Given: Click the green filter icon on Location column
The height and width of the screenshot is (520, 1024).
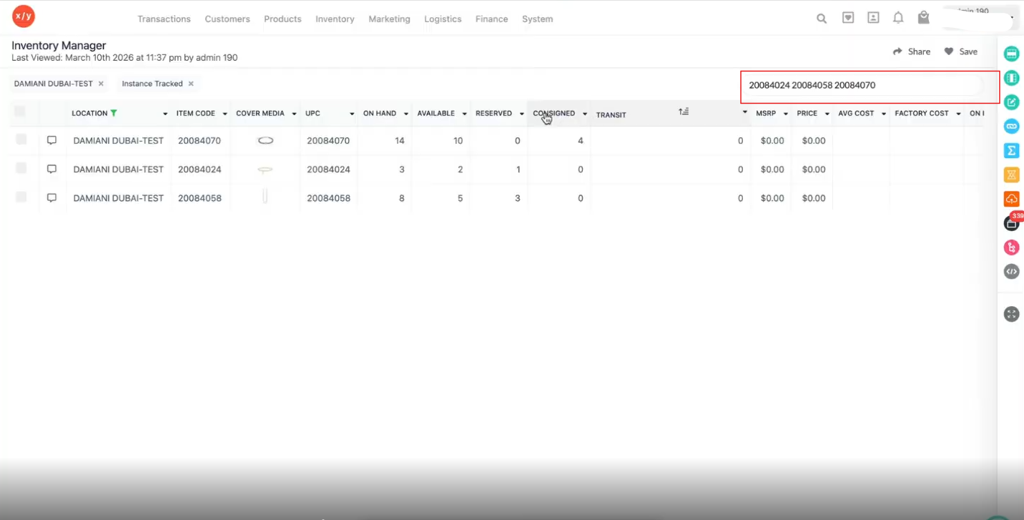Looking at the screenshot, I should (x=114, y=113).
